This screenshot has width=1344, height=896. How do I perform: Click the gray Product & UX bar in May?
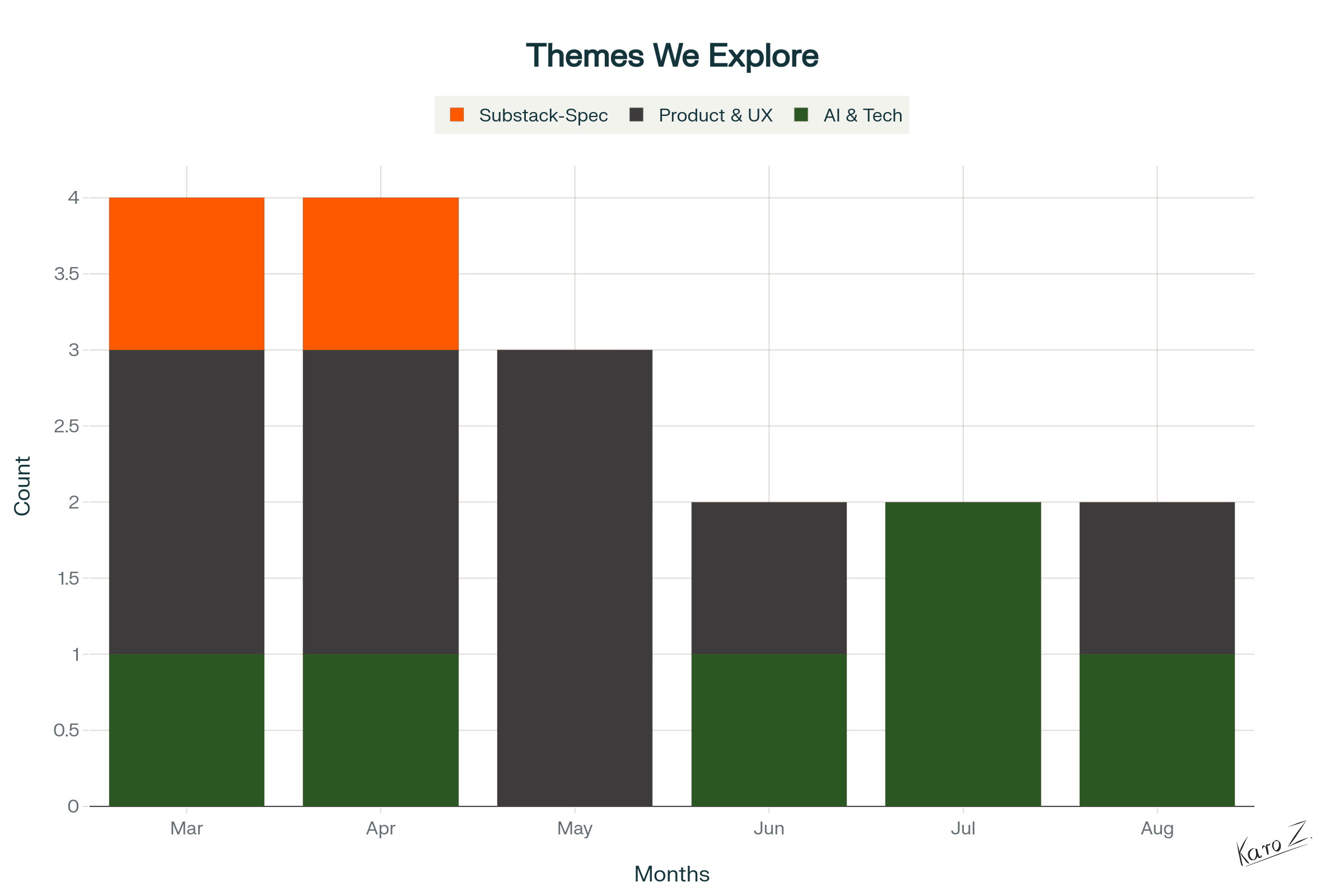point(575,577)
